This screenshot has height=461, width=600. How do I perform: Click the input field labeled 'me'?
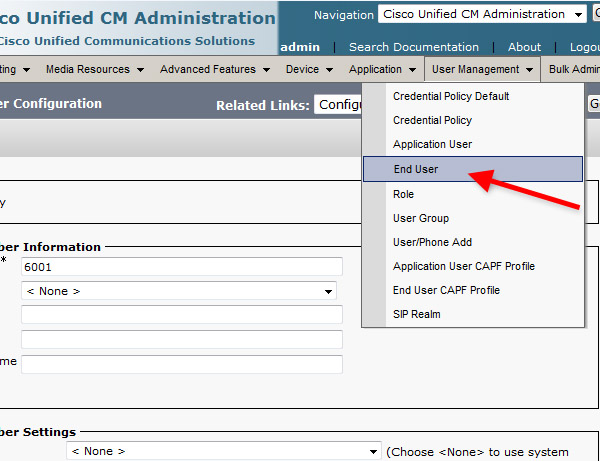(x=182, y=364)
